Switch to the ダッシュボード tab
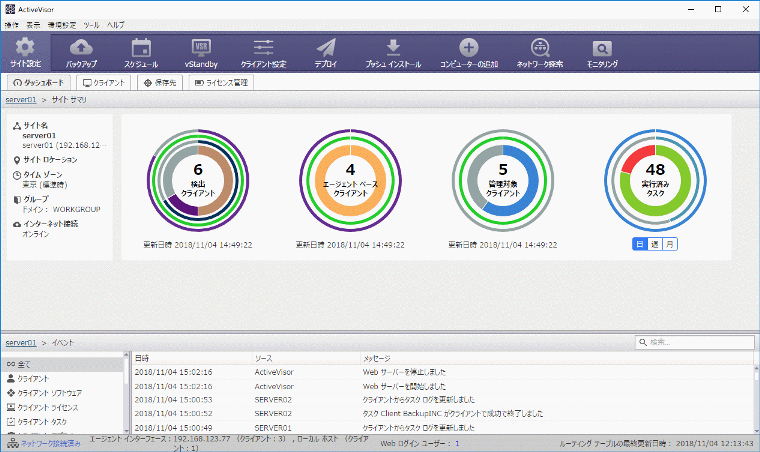The image size is (760, 452). click(x=38, y=82)
